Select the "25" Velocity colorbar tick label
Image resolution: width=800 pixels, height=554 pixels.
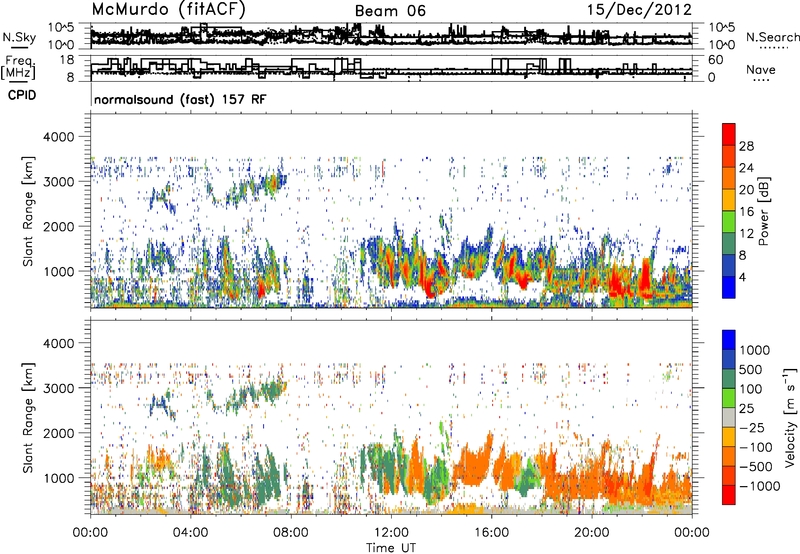click(x=745, y=409)
